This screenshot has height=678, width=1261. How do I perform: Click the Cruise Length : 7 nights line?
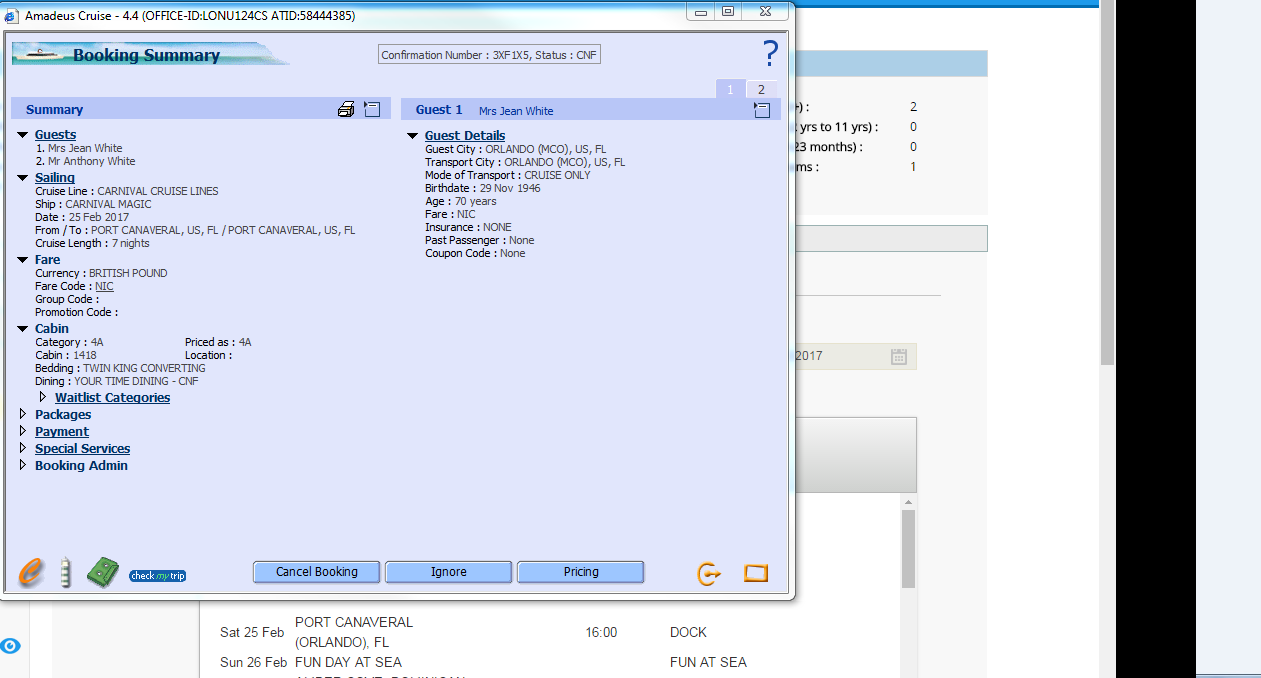point(92,243)
